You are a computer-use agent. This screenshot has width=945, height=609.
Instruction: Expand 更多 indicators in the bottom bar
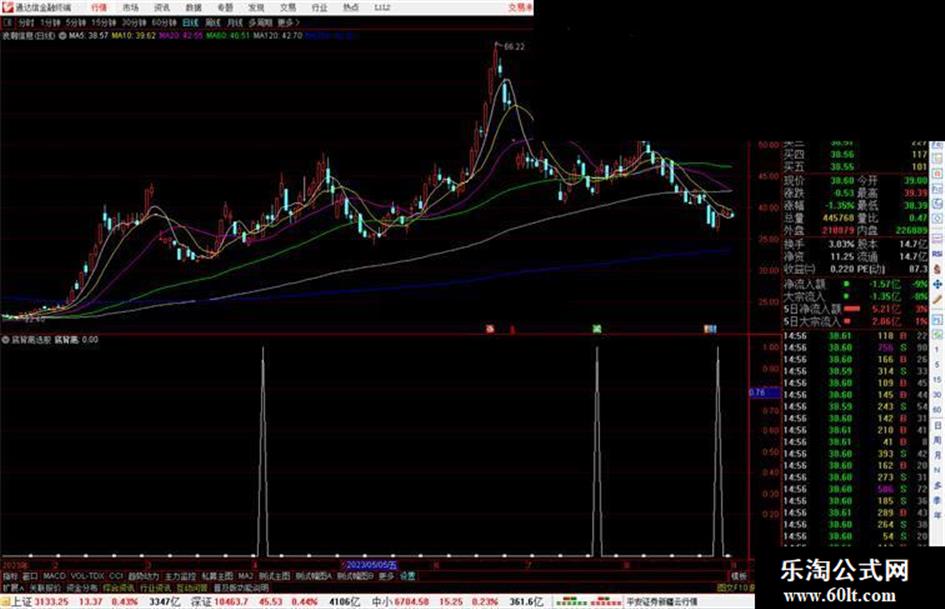pyautogui.click(x=386, y=576)
